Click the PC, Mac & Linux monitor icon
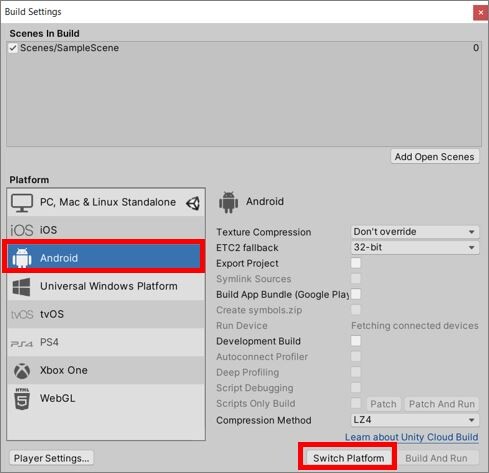Viewport: 489px width, 473px height. 22,203
